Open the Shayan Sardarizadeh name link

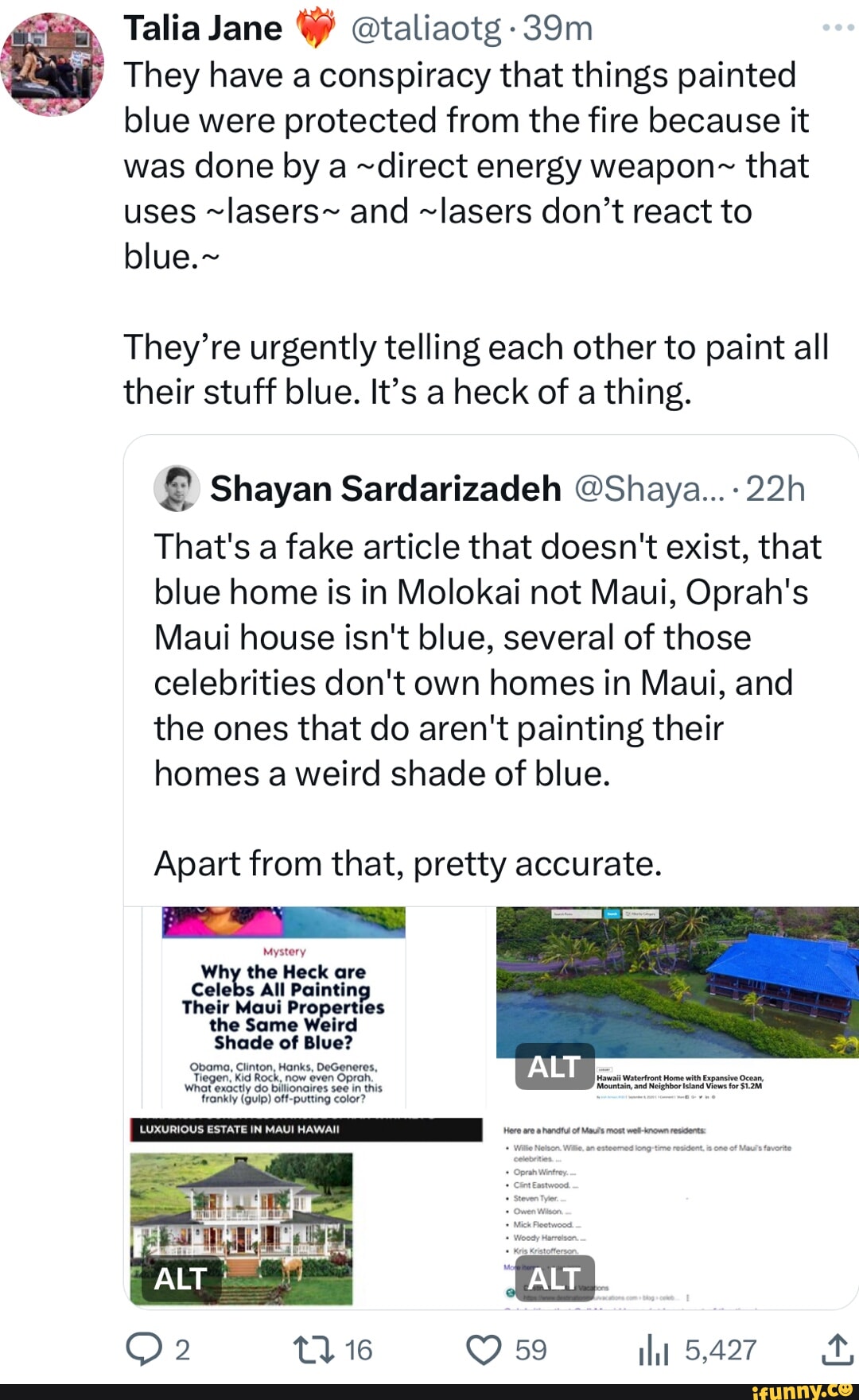tap(385, 489)
